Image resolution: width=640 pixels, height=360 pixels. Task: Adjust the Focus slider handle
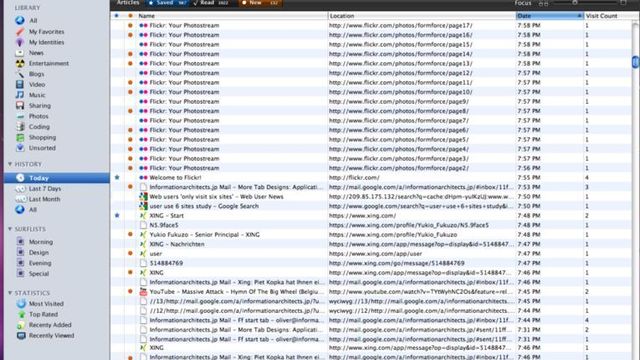coord(575,2)
